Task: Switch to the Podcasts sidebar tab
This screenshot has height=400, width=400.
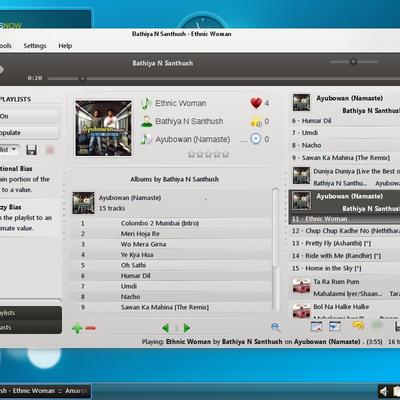Action: 31,327
